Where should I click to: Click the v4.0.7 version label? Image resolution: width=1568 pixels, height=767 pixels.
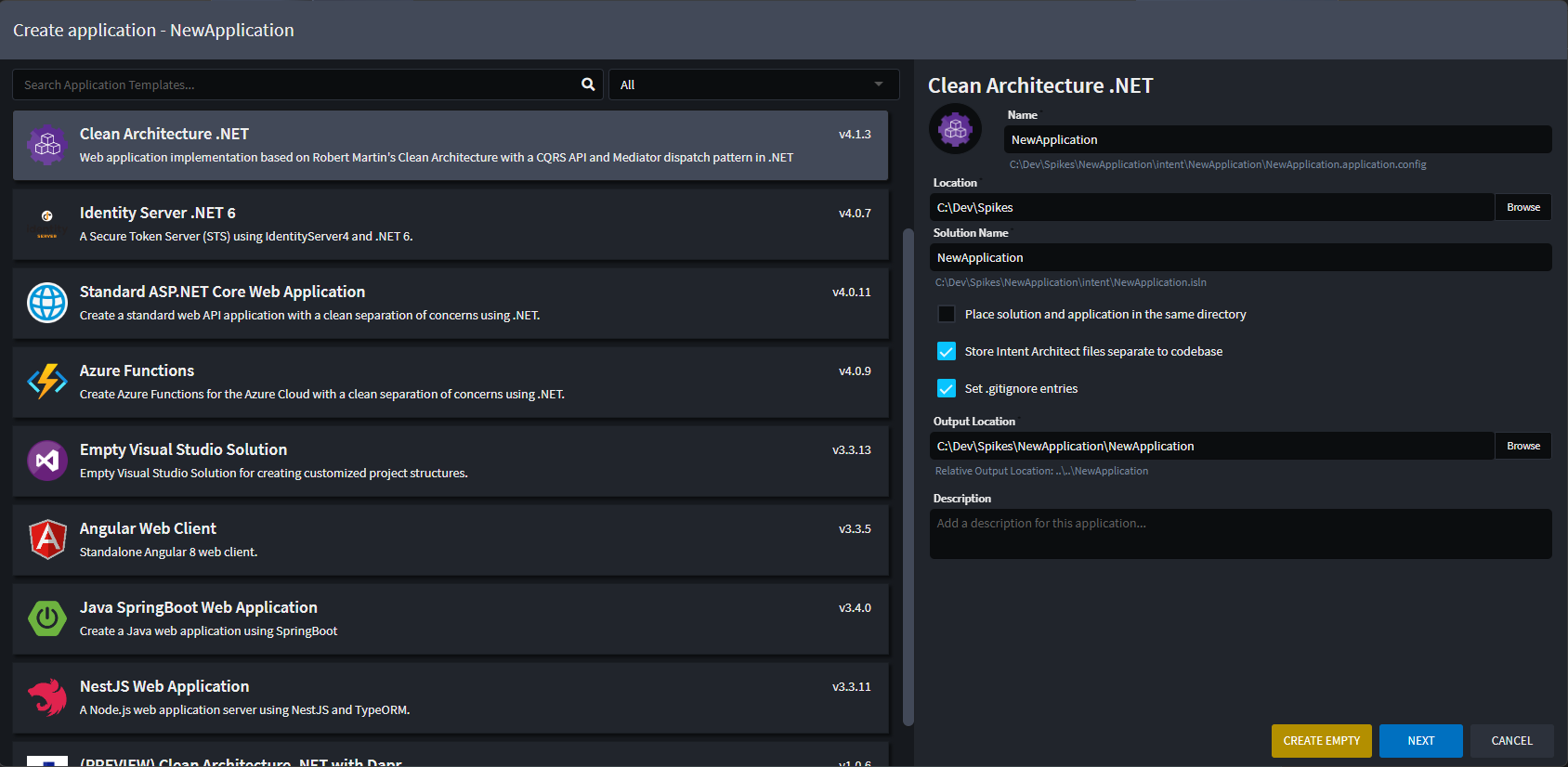point(855,213)
